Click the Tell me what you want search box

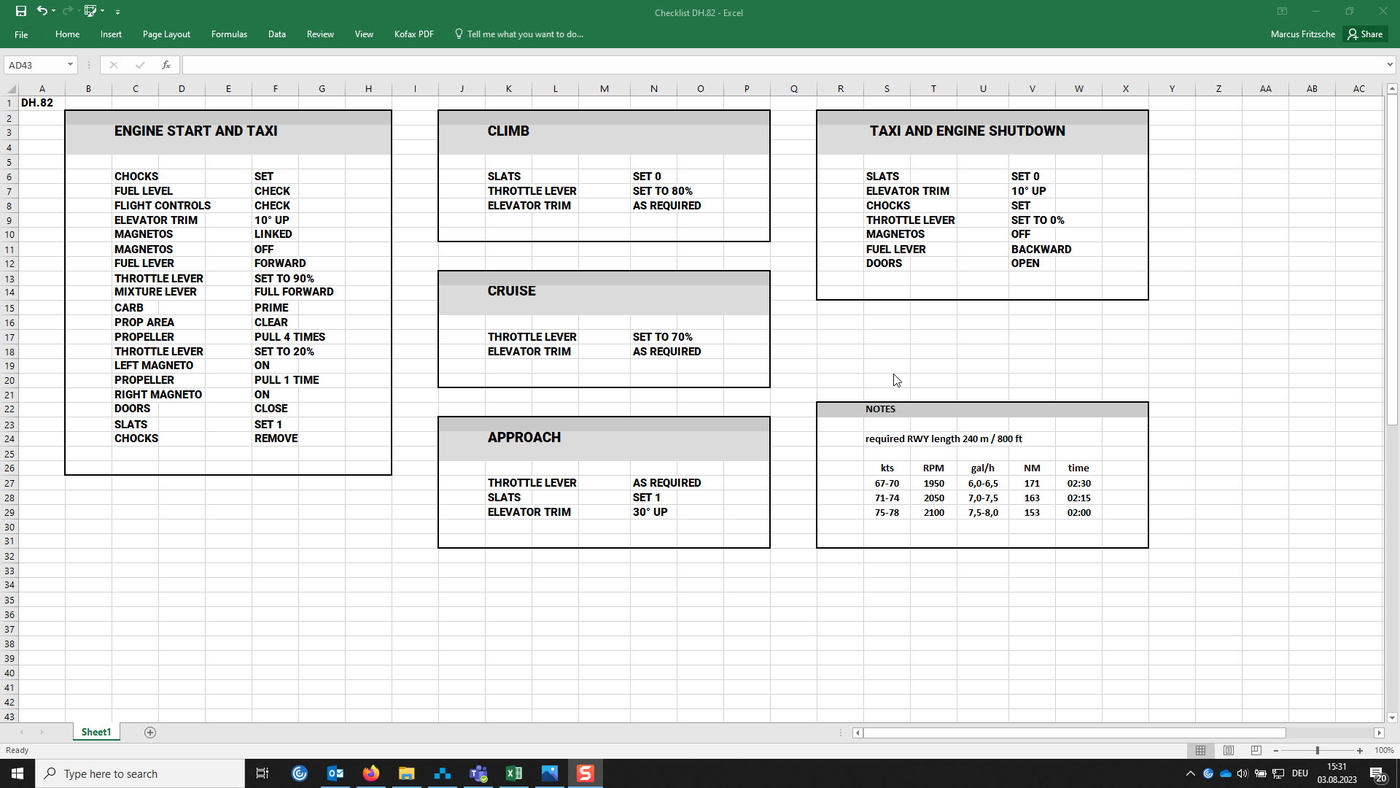pos(519,34)
